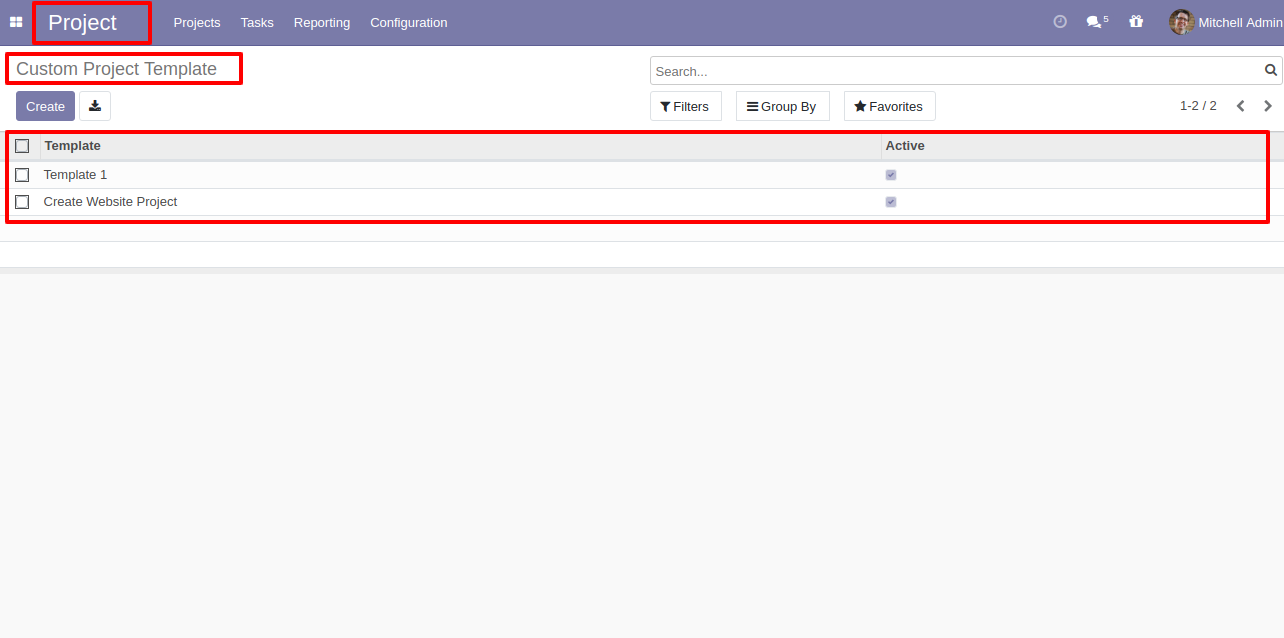Toggle Active checkbox for Create Website Project
The image size is (1284, 638).
[x=891, y=202]
